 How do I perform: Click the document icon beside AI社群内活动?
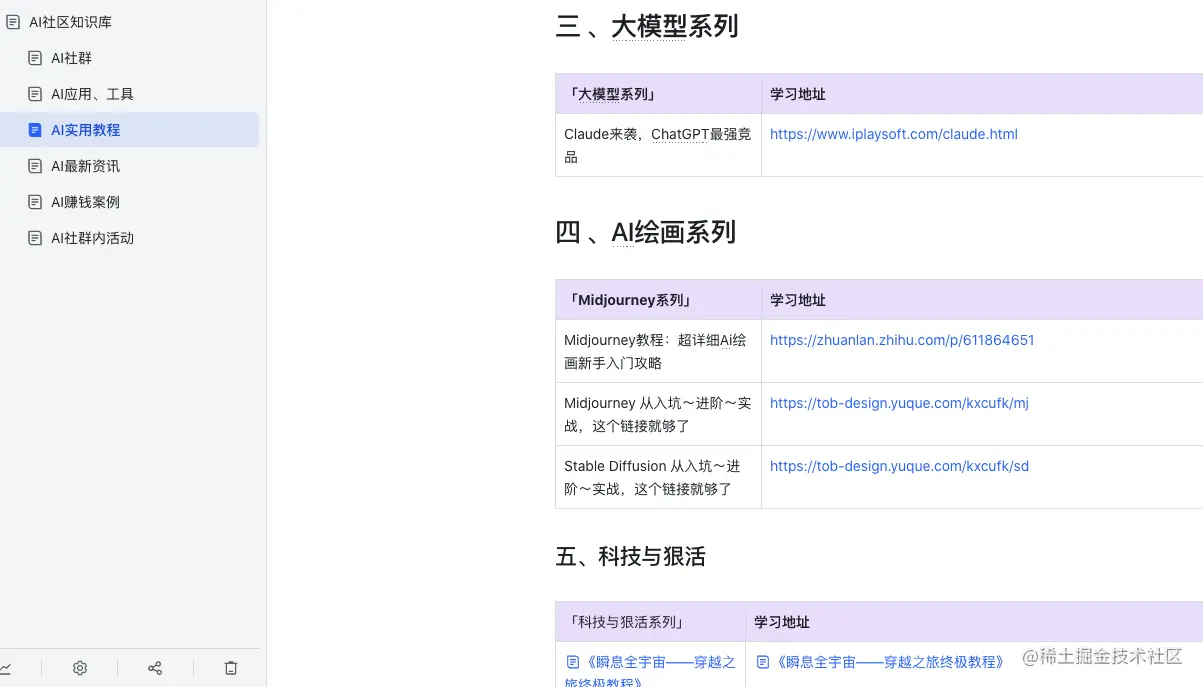[x=35, y=238]
